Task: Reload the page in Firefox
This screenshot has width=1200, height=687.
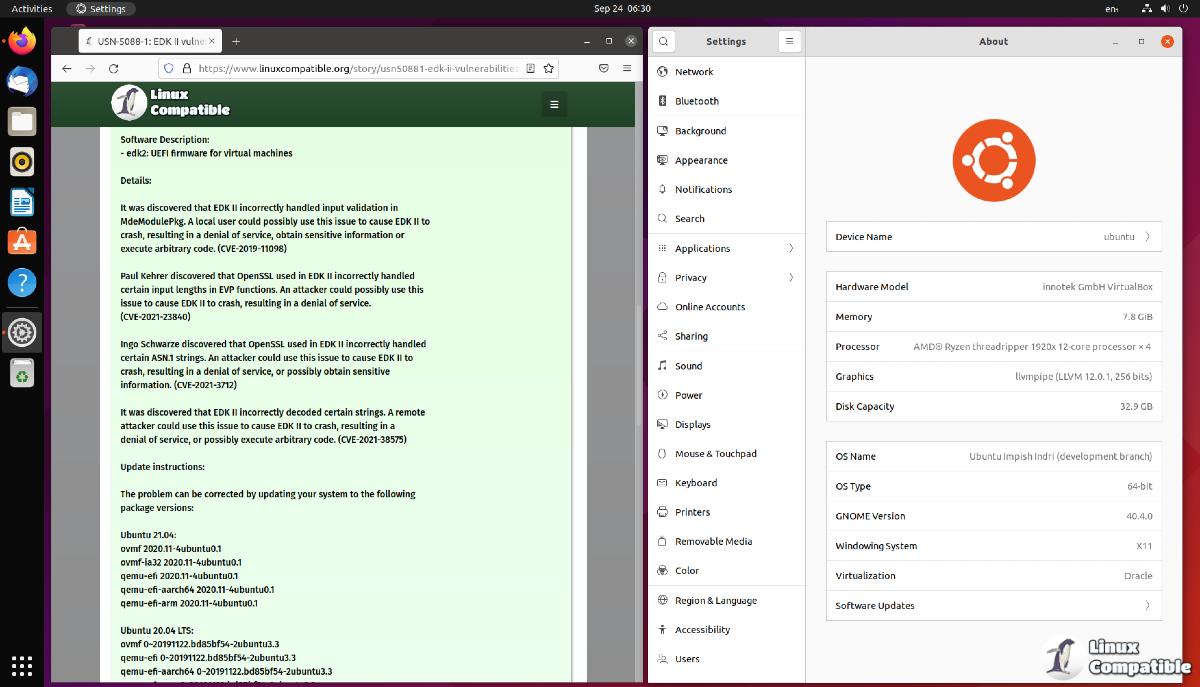Action: coord(113,68)
